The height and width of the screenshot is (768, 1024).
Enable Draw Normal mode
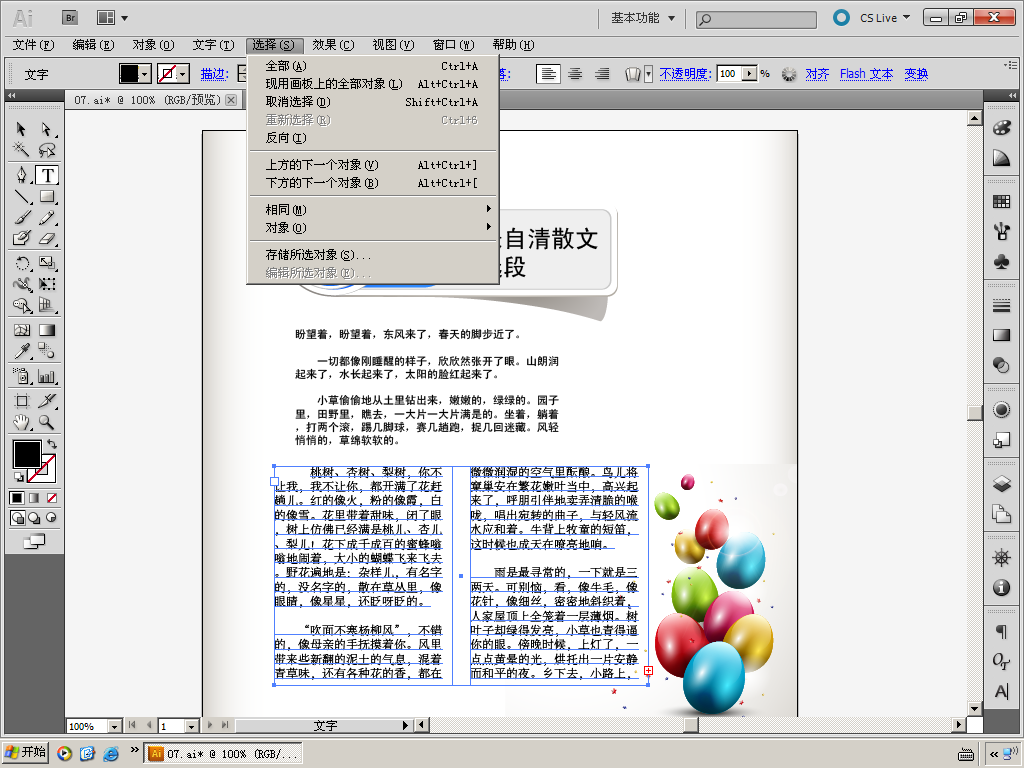18,518
